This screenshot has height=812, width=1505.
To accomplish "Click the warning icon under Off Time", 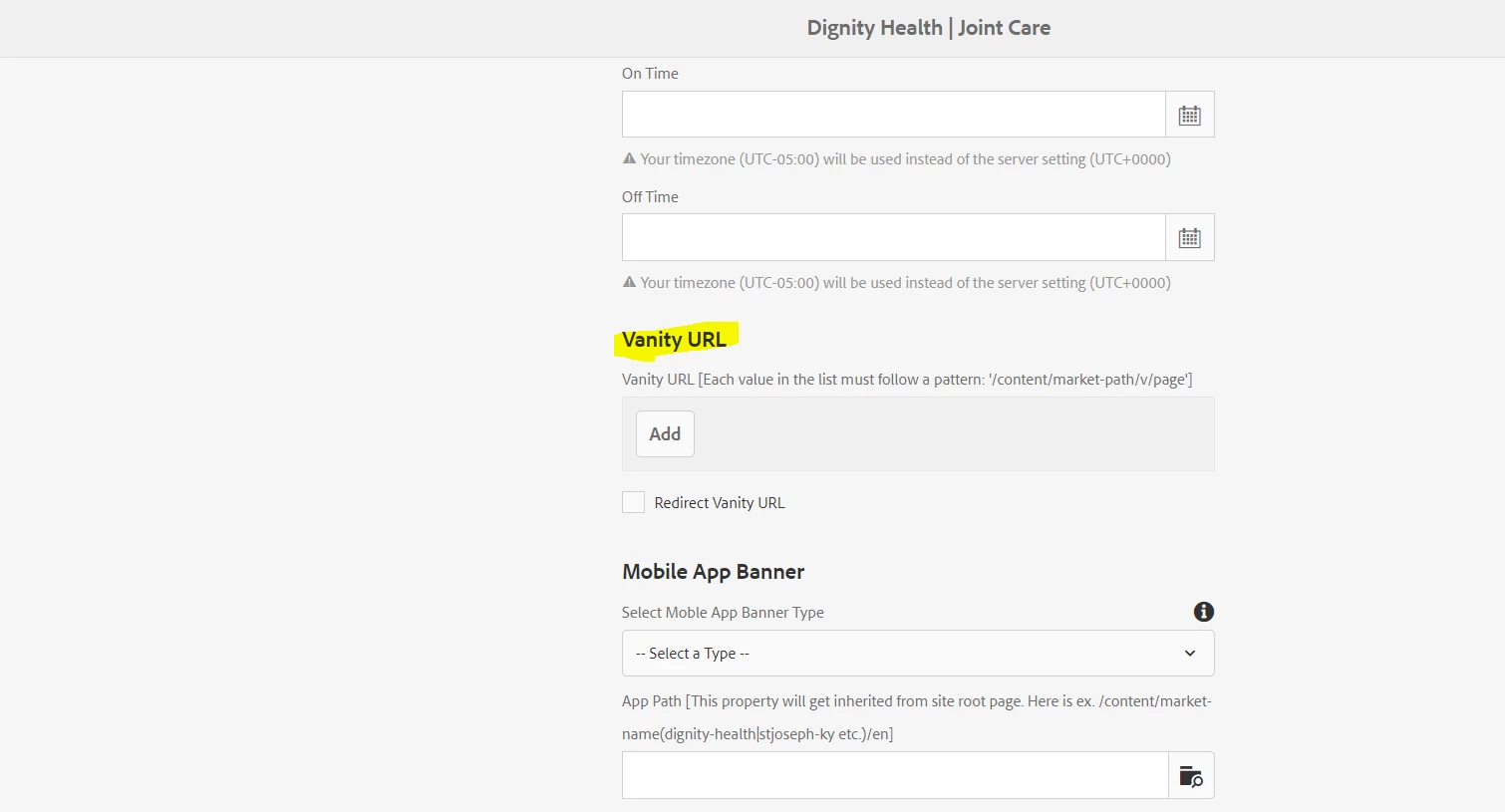I will (x=629, y=282).
